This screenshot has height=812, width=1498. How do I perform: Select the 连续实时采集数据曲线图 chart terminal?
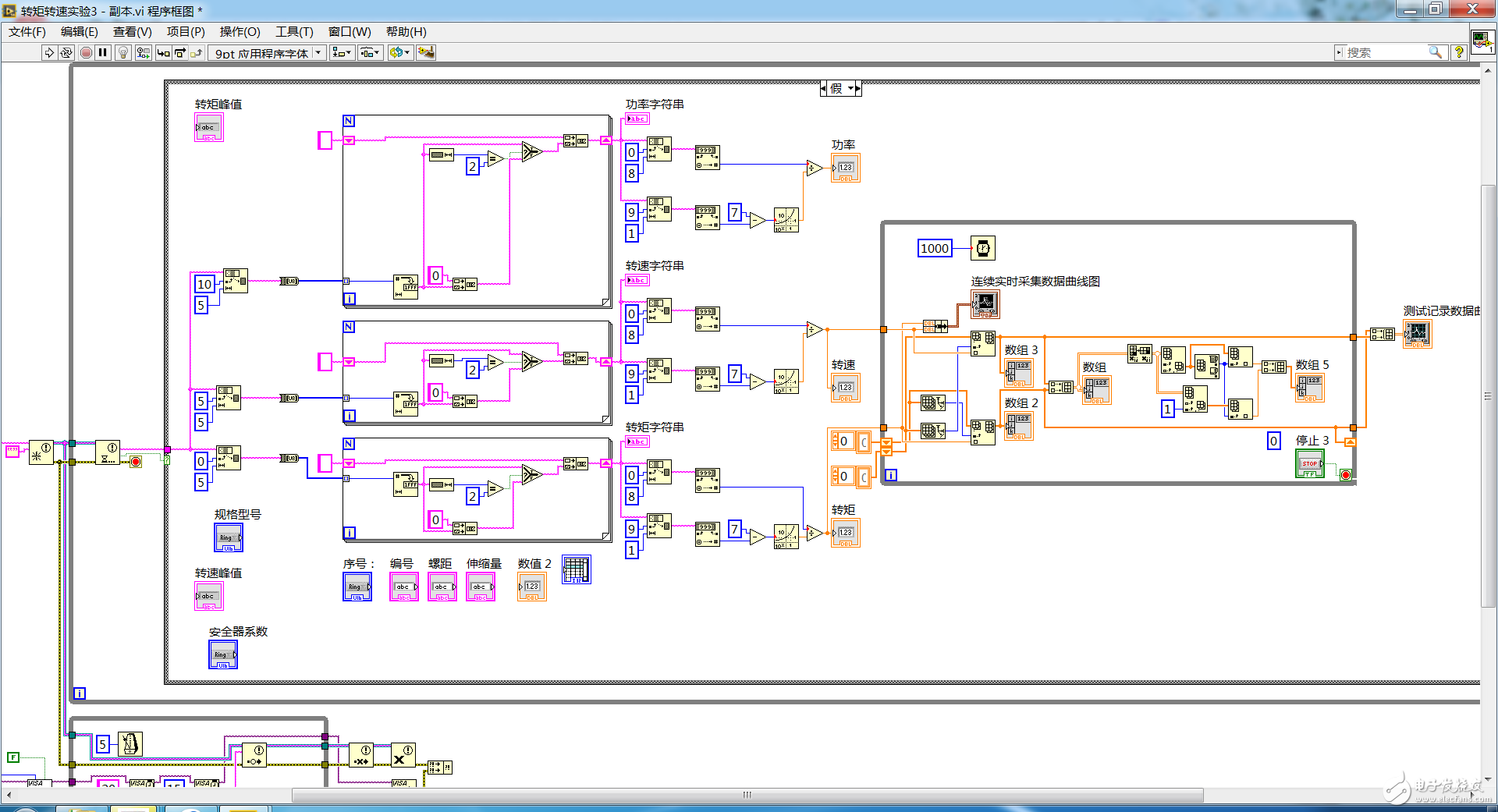click(x=985, y=304)
